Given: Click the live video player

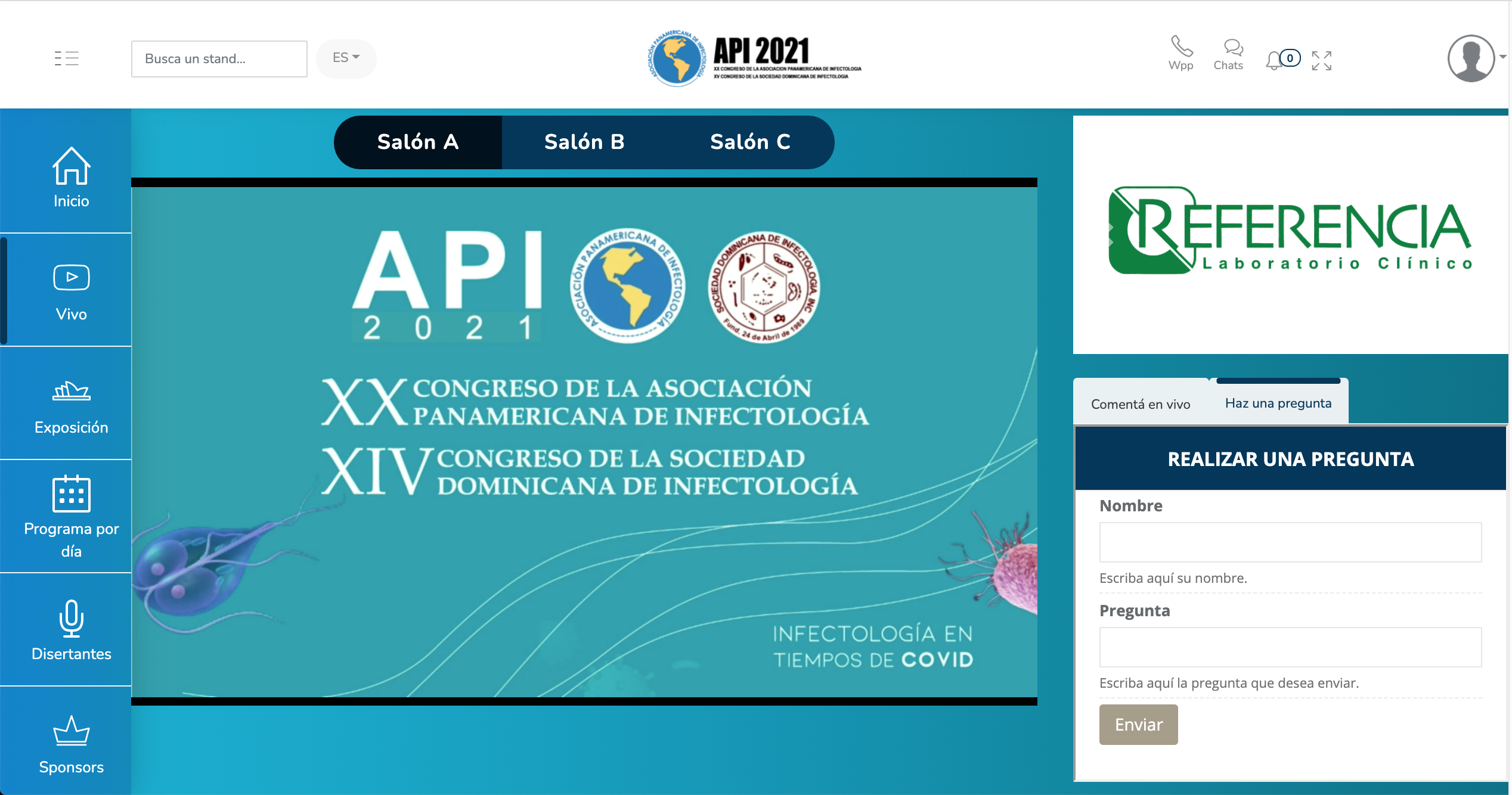Looking at the screenshot, I should point(584,442).
